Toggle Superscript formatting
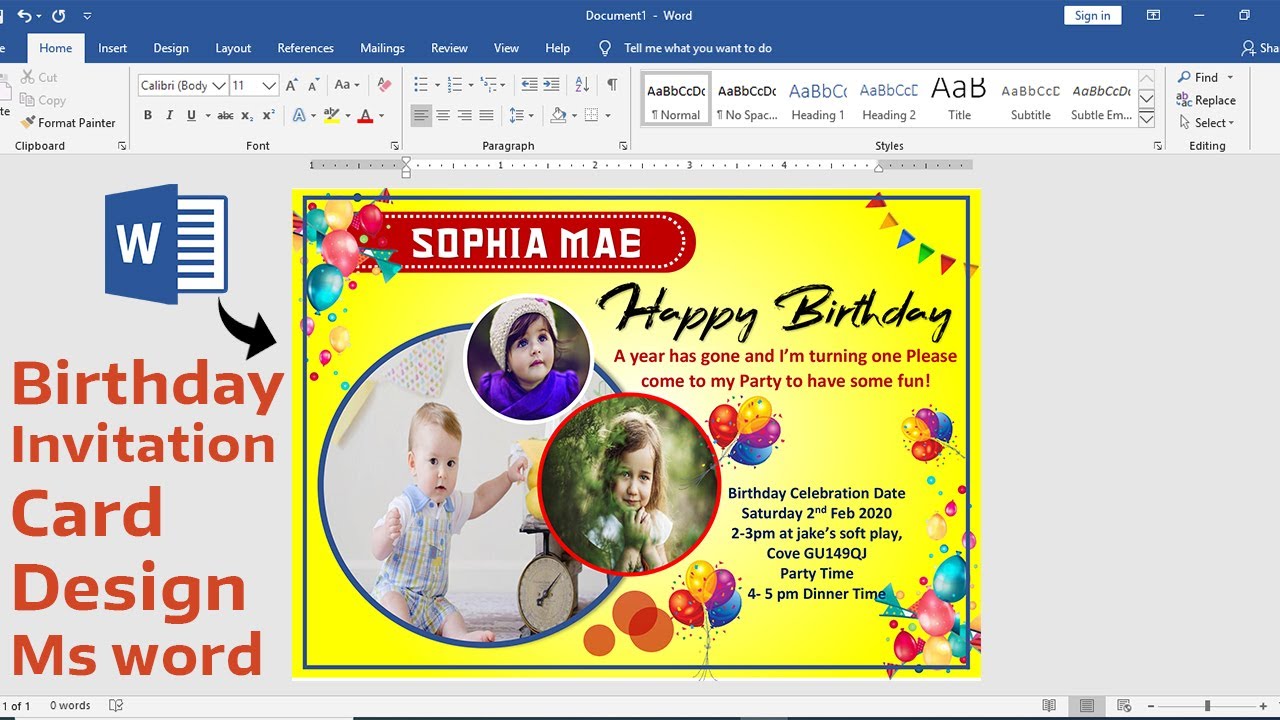Viewport: 1280px width, 720px height. [268, 115]
